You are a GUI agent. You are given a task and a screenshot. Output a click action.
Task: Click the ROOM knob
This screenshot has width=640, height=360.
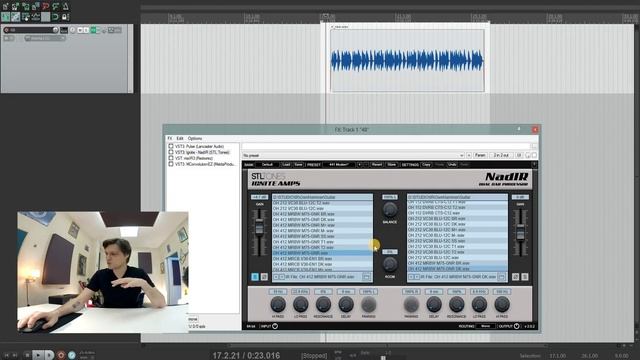390,264
